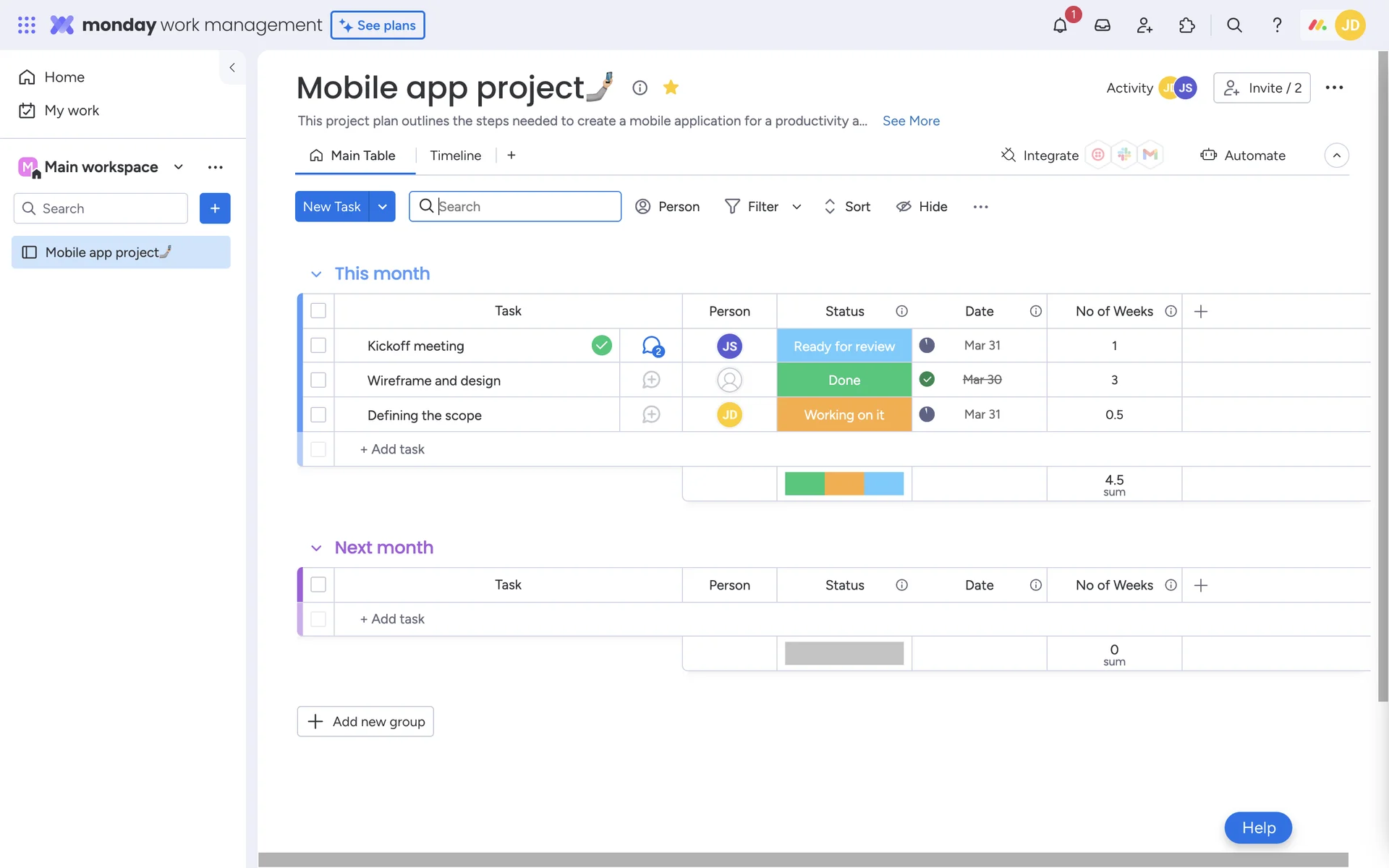The width and height of the screenshot is (1389, 868).
Task: Check the Kickoff meeting row checkbox
Action: [318, 346]
